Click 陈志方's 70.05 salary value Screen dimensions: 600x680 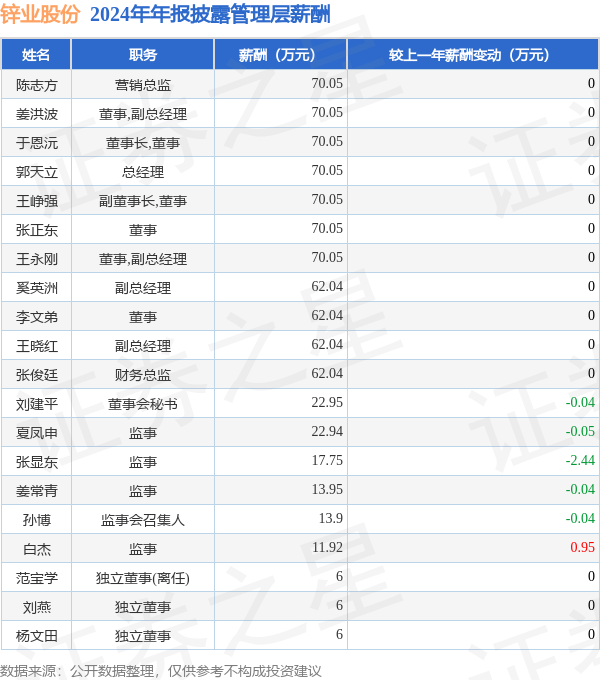pos(327,83)
